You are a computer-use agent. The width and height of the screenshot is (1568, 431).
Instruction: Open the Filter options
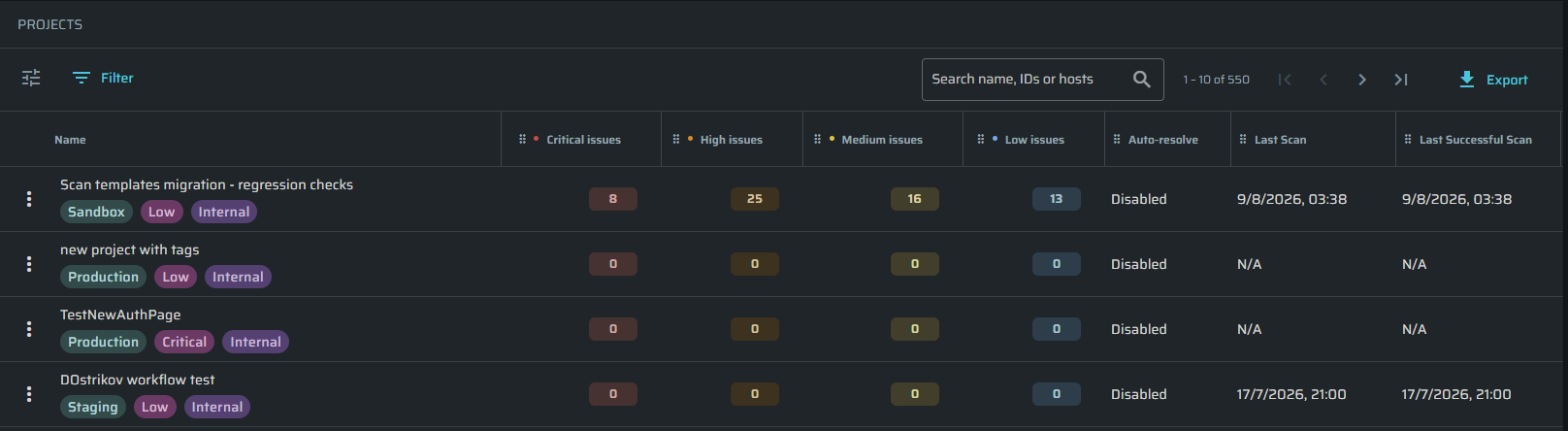[103, 78]
